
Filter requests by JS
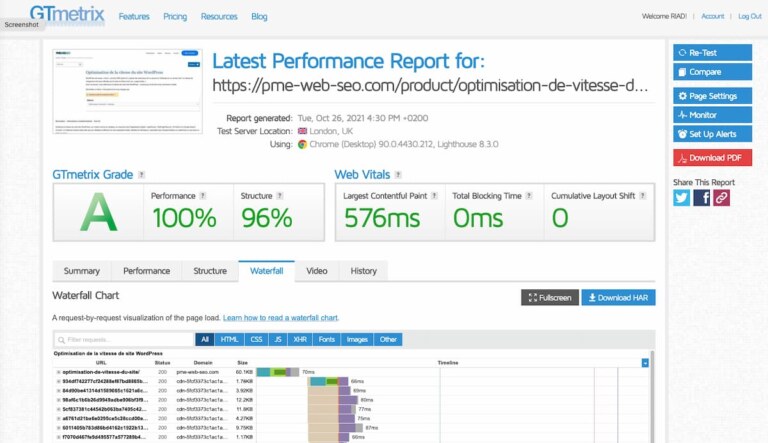278,339
